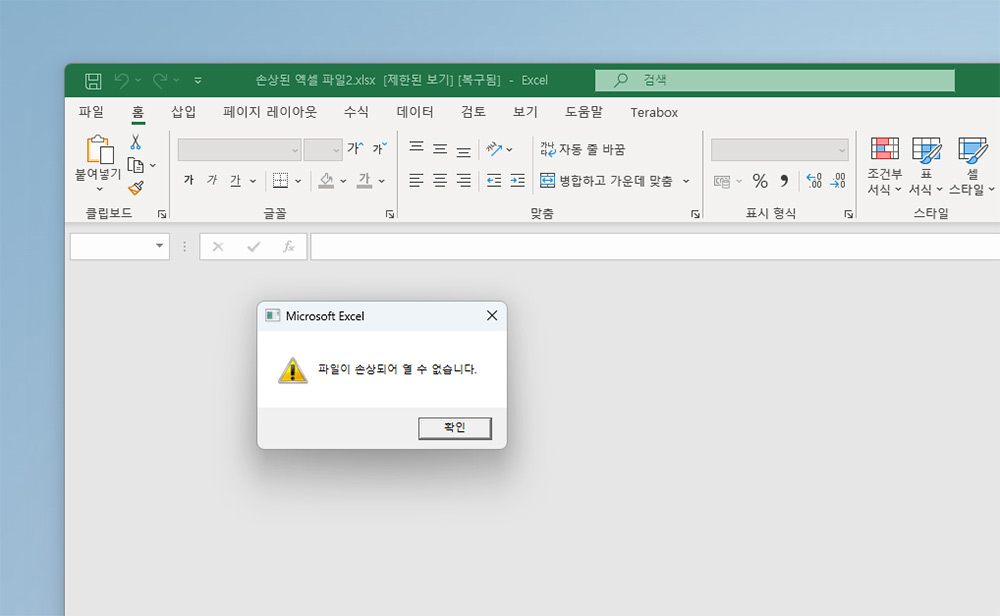Click Decrease Decimal icon
The width and height of the screenshot is (1000, 616).
[x=838, y=181]
